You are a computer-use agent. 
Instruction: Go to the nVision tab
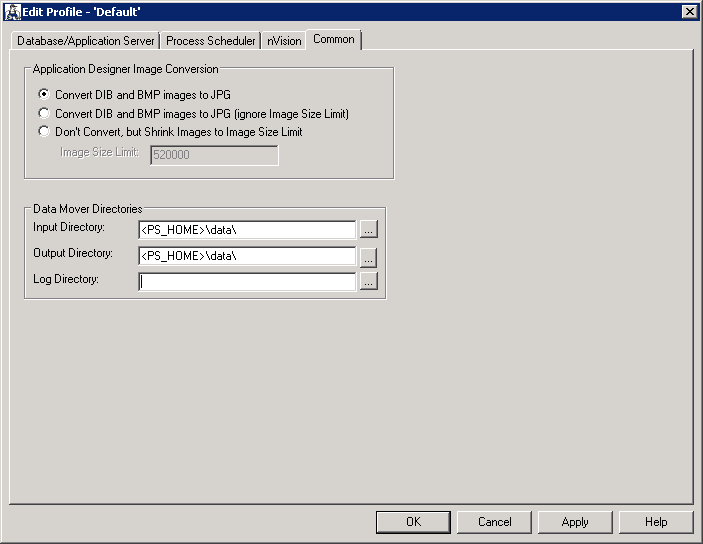pos(284,41)
